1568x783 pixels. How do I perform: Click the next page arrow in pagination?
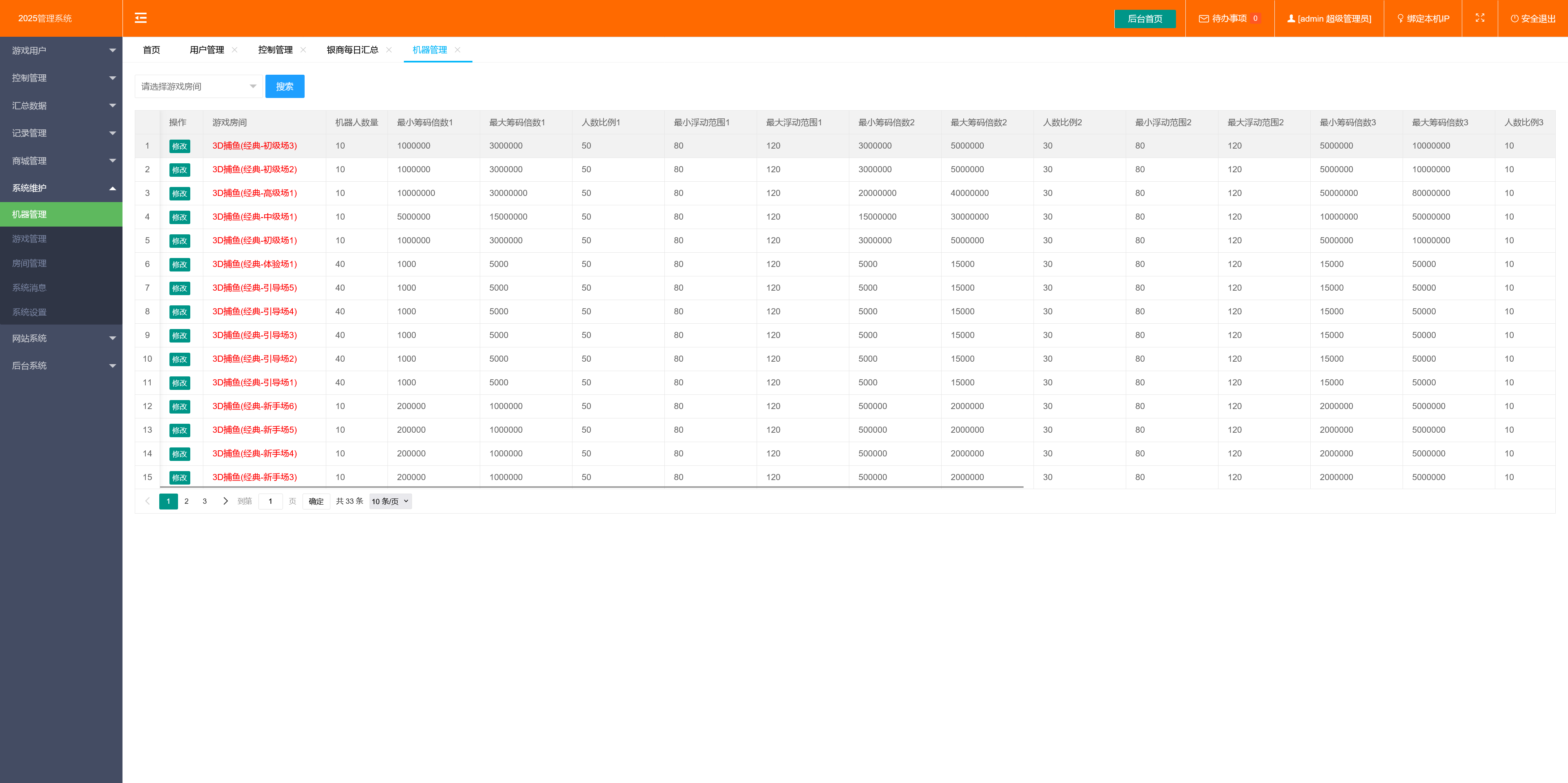[225, 501]
